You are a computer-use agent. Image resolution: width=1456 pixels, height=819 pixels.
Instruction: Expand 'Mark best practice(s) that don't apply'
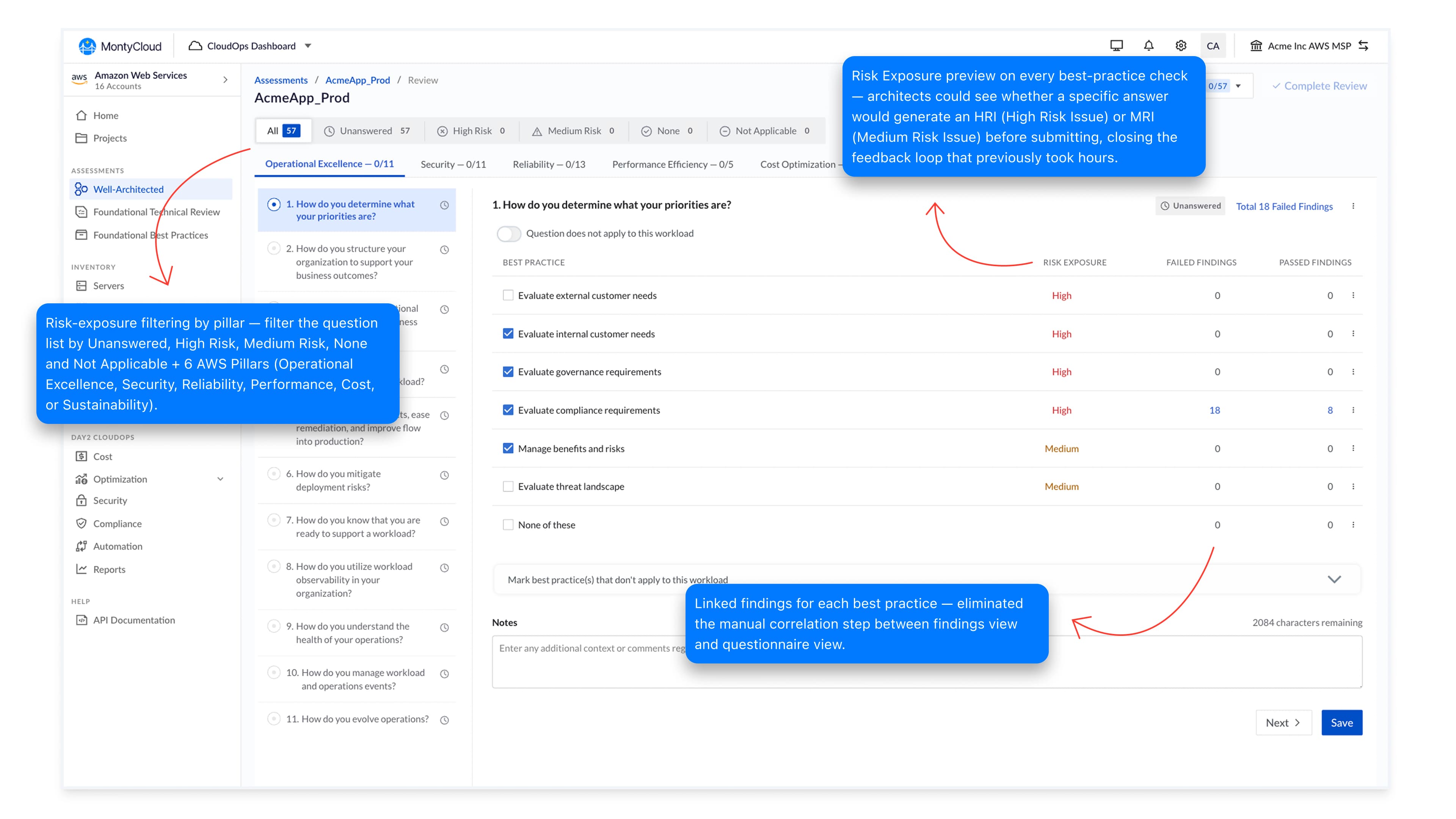tap(1334, 579)
